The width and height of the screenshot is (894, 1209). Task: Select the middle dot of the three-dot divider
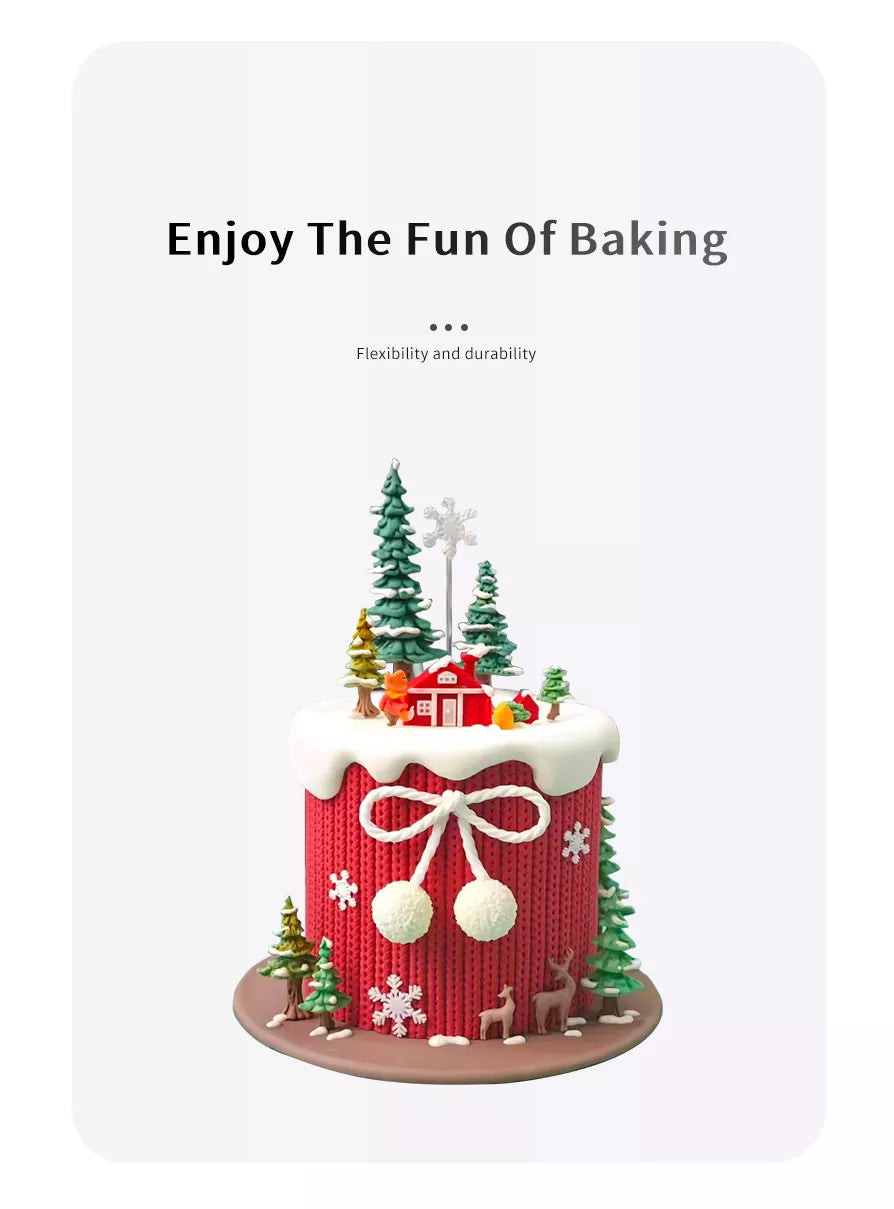click(x=448, y=327)
